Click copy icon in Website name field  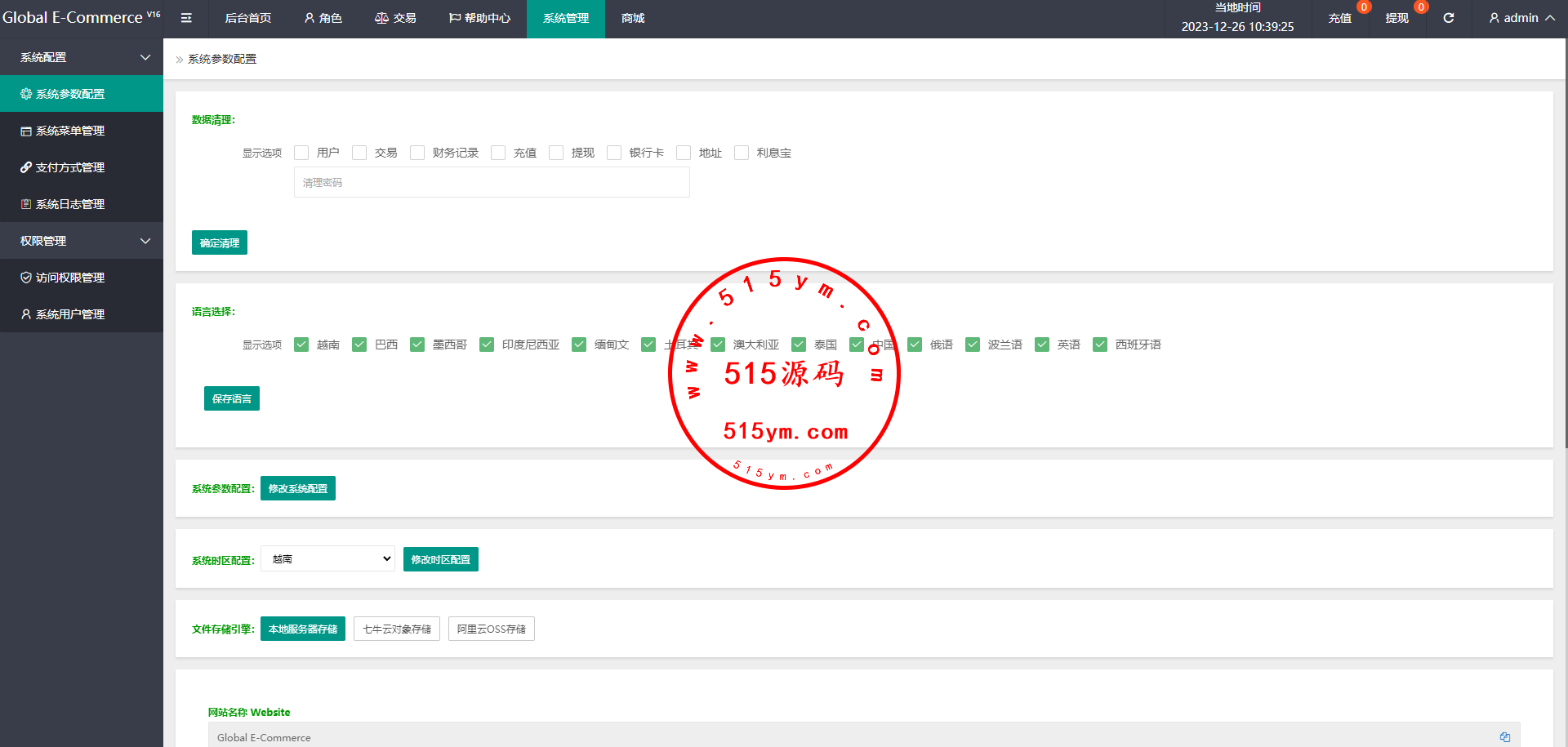(x=1504, y=737)
